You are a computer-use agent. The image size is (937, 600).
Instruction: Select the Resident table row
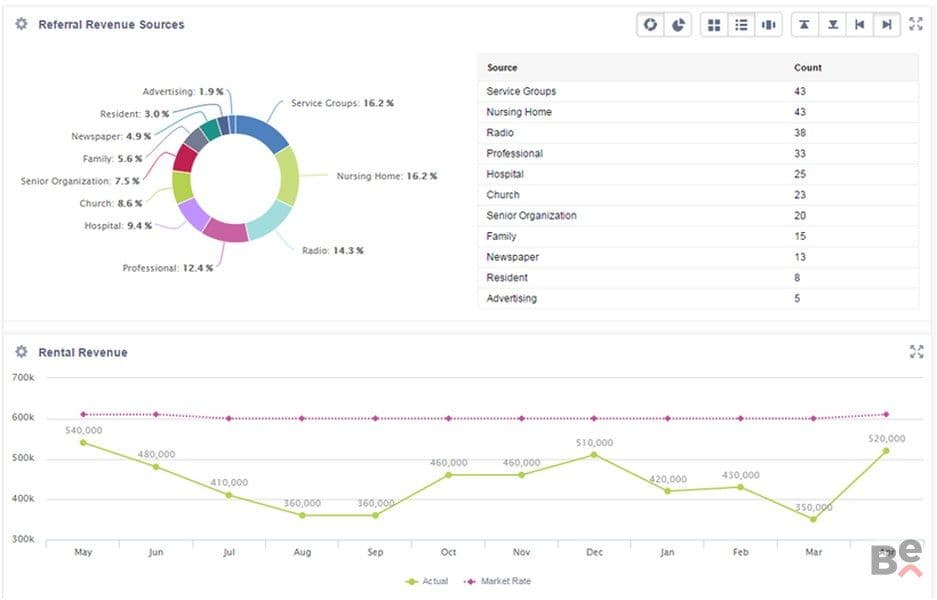click(x=698, y=278)
